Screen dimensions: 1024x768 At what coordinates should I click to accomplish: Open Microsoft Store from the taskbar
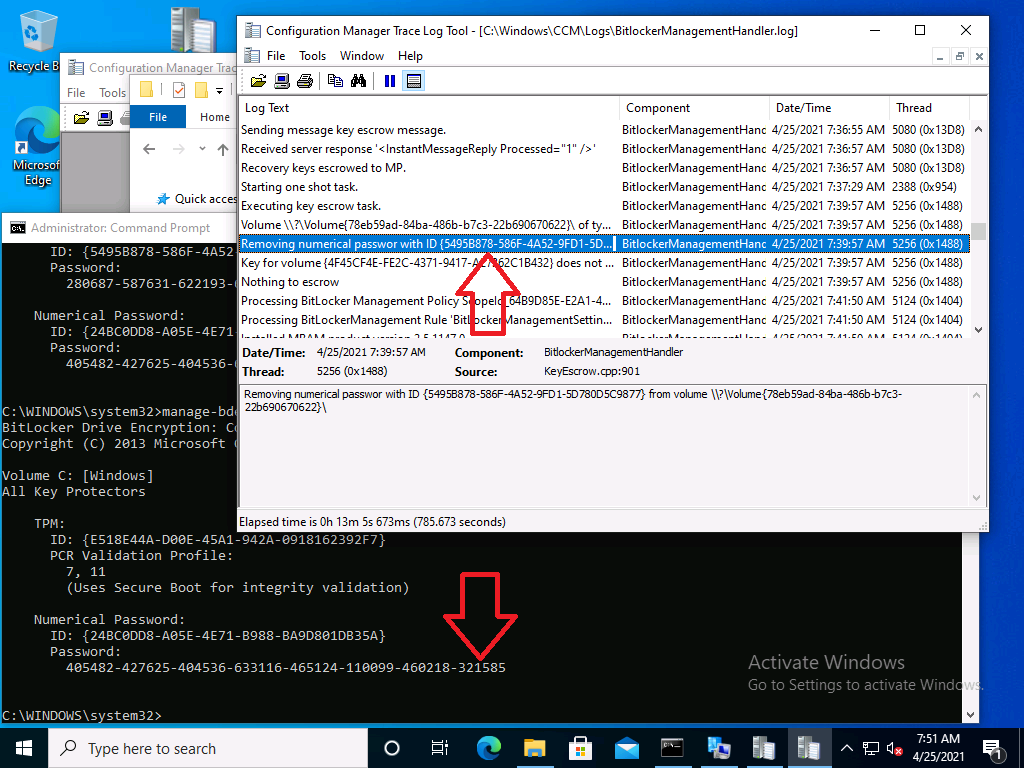pyautogui.click(x=580, y=748)
